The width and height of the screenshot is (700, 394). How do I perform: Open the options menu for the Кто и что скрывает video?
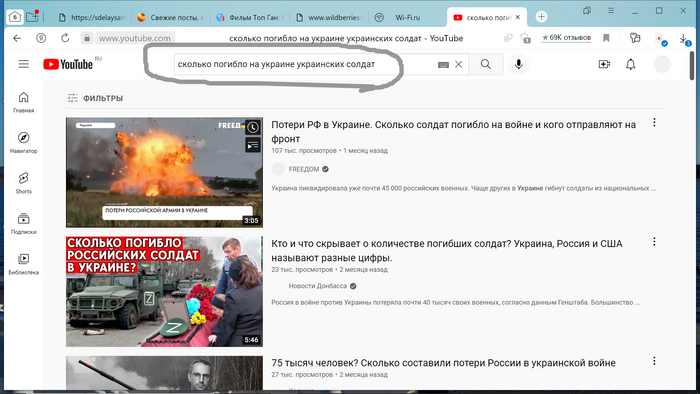click(x=654, y=241)
